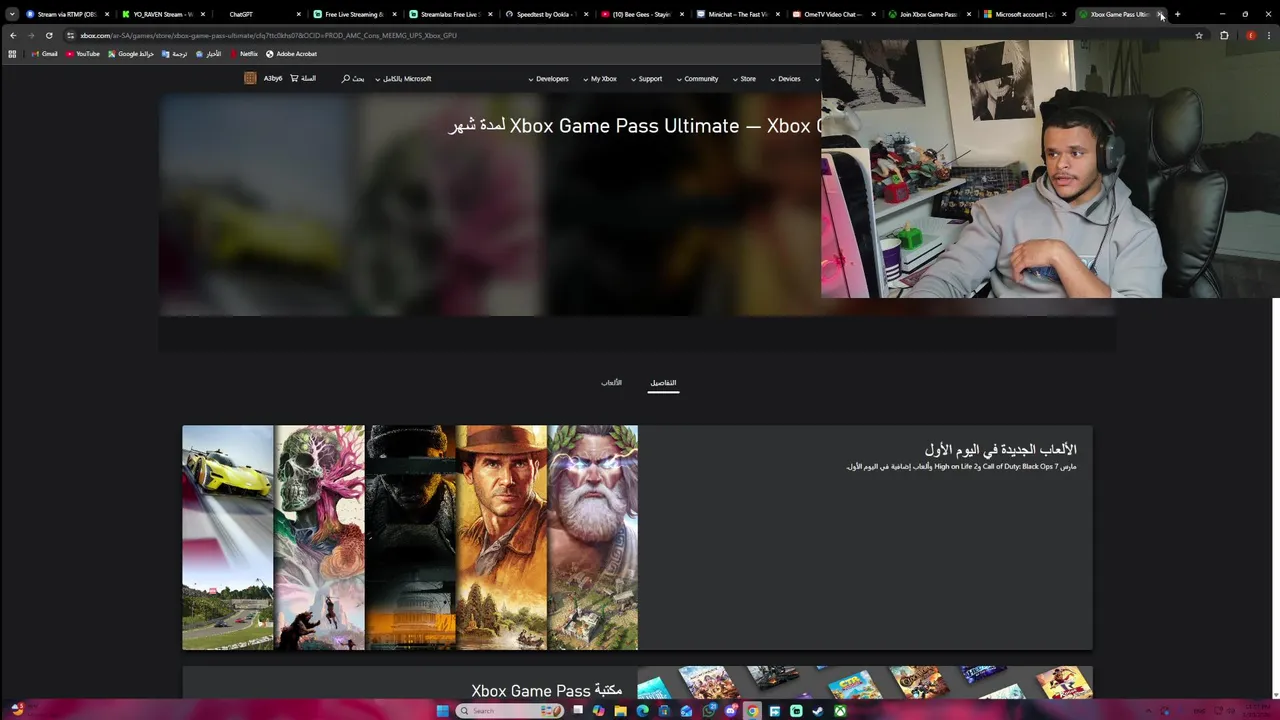
Task: Expand the Store menu
Action: 744,79
